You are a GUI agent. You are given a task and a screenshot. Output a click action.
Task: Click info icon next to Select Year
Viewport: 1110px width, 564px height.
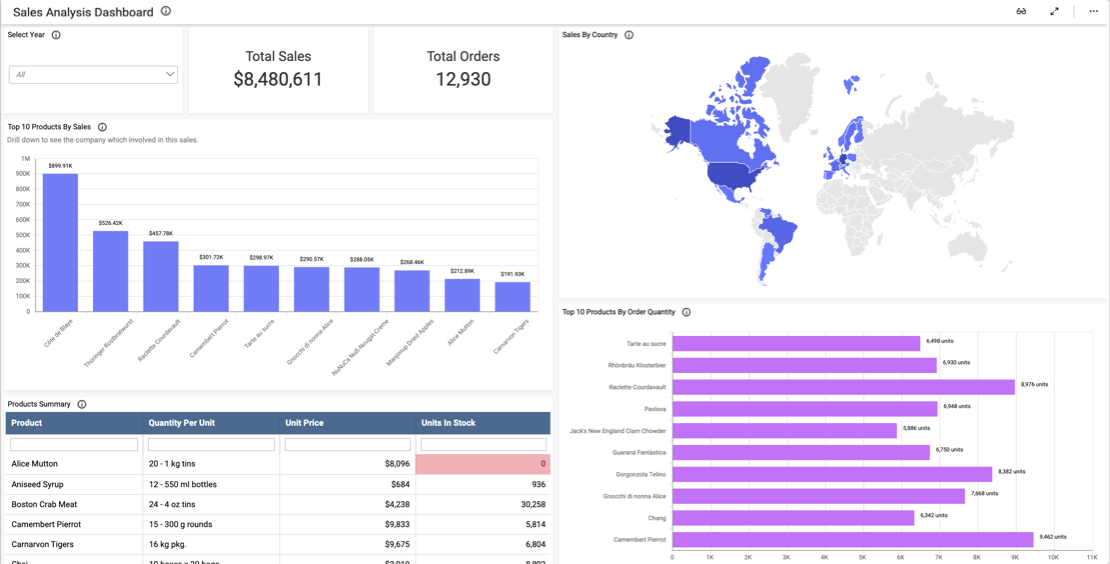(56, 35)
